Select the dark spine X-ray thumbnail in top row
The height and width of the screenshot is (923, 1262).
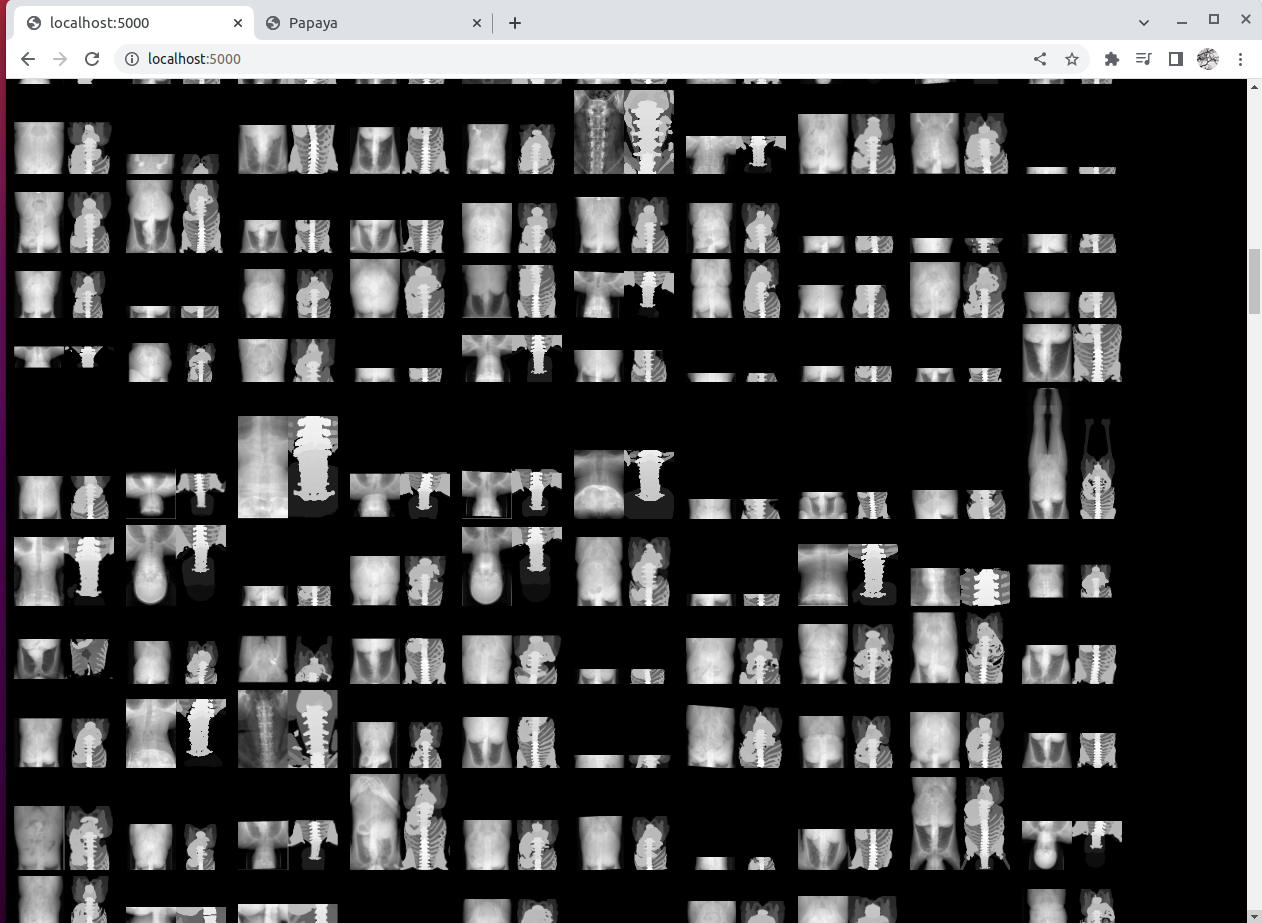click(x=624, y=132)
